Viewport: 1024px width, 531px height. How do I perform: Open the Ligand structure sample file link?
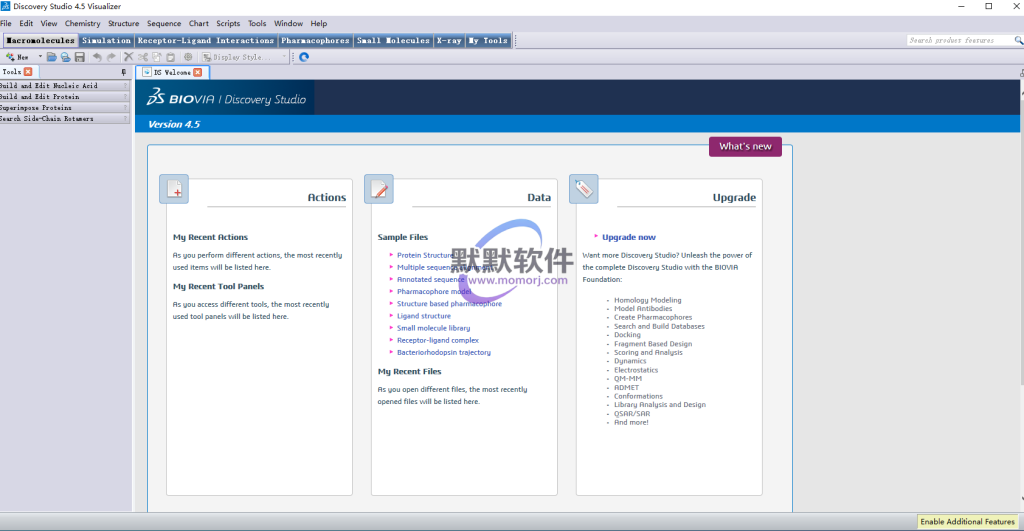pyautogui.click(x=424, y=316)
